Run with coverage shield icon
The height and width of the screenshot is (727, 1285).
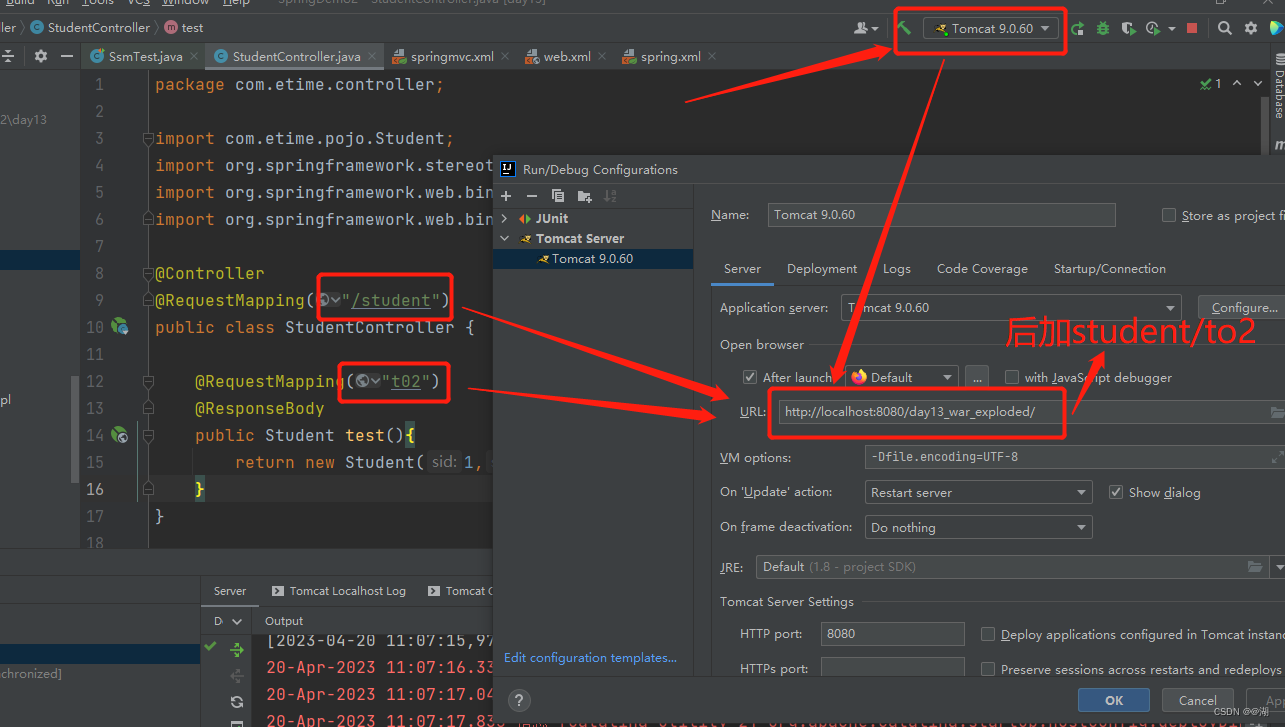(1128, 29)
